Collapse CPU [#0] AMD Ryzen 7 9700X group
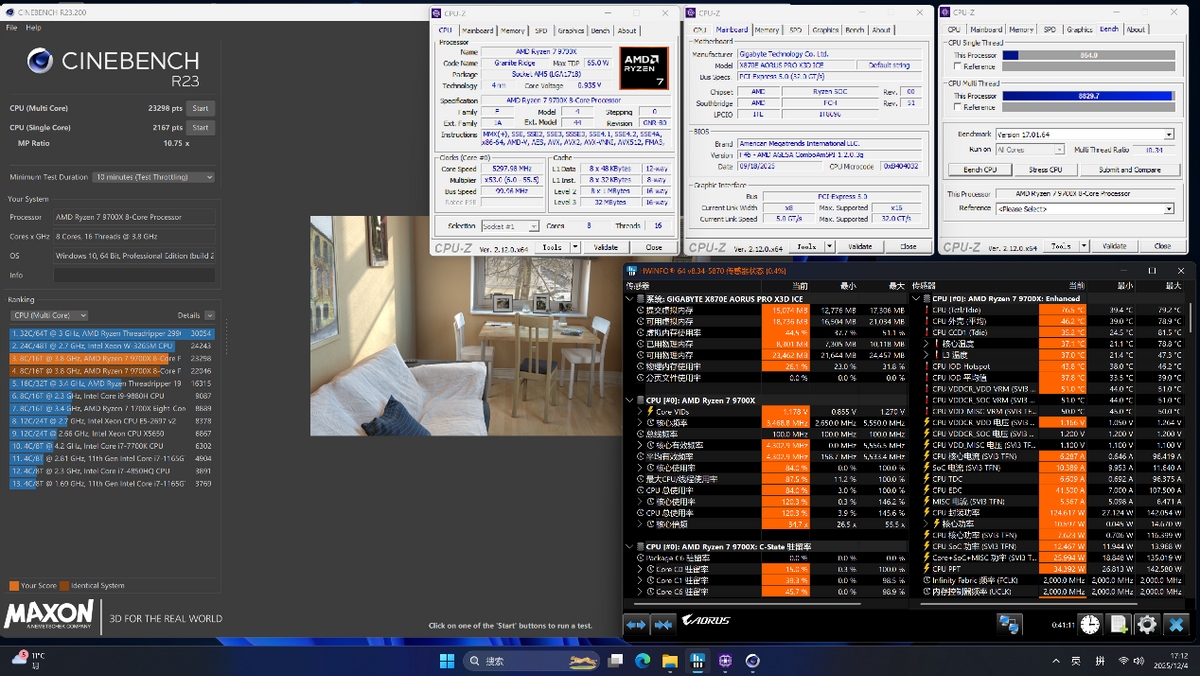 coord(630,400)
